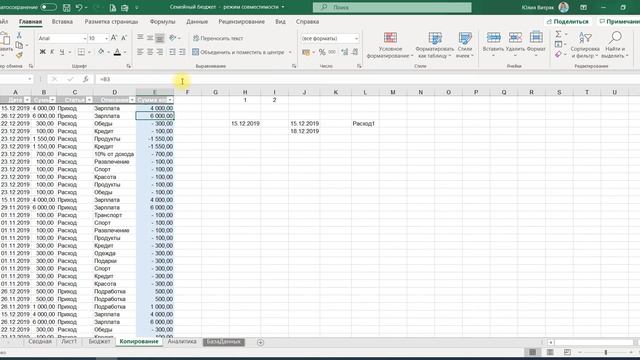Open filter dropdown in Статья column header
The image size is (640, 360).
coord(89,100)
